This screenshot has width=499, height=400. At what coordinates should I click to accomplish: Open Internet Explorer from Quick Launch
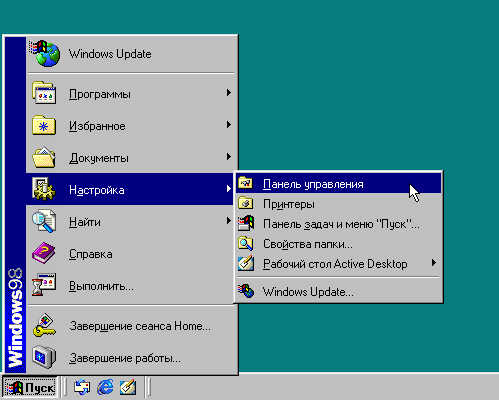(x=105, y=387)
